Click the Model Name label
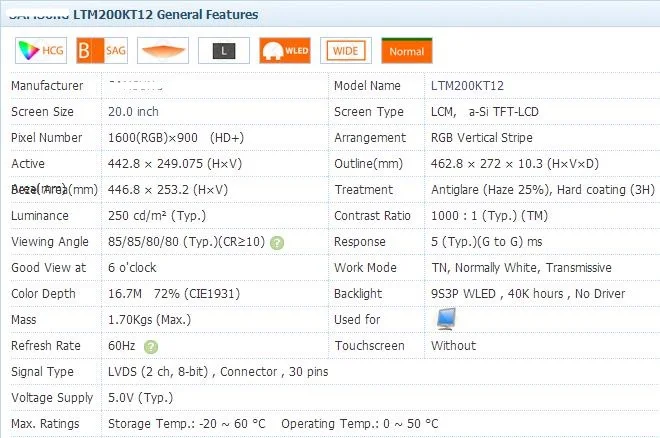 click(367, 86)
